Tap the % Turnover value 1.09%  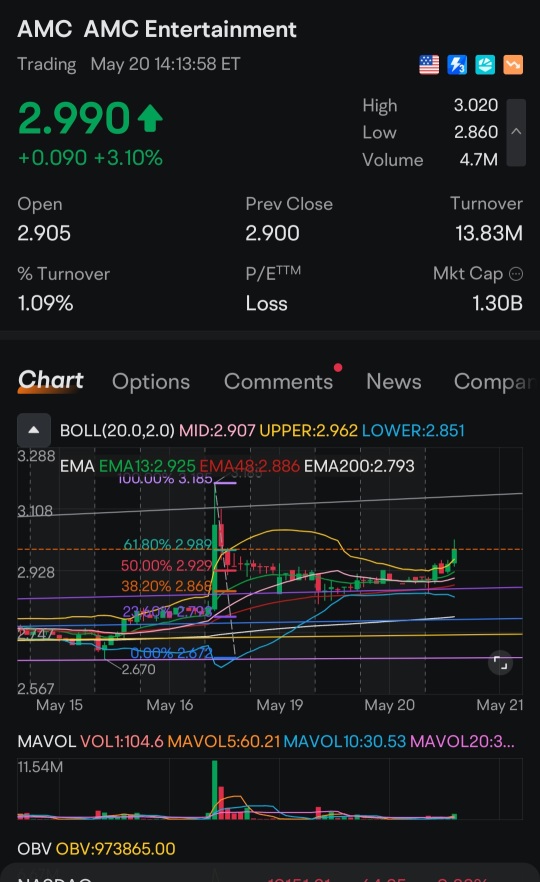[x=46, y=303]
